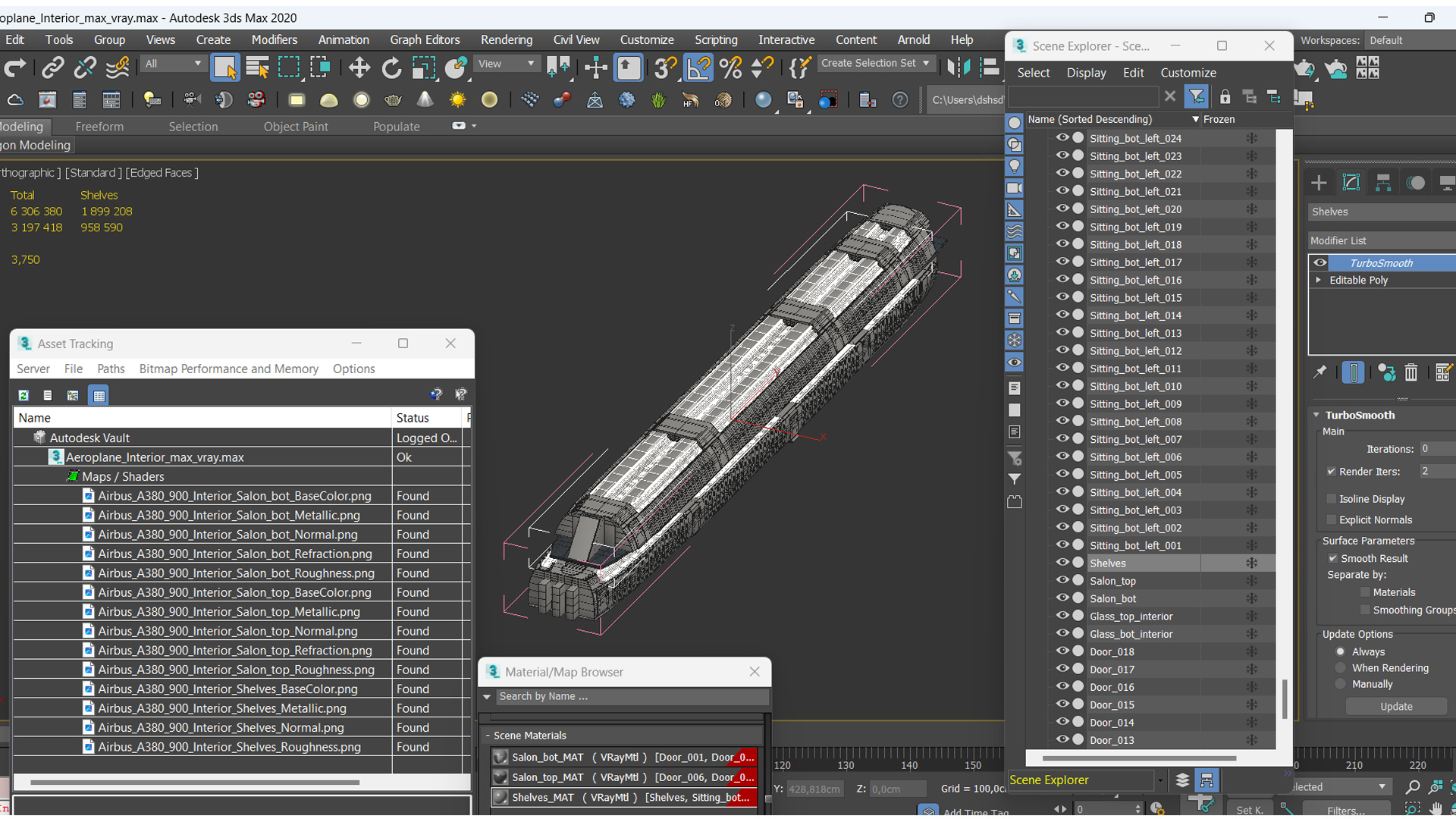This screenshot has height=819, width=1456.
Task: Select the Select Object tool in main toolbar
Action: (x=224, y=67)
